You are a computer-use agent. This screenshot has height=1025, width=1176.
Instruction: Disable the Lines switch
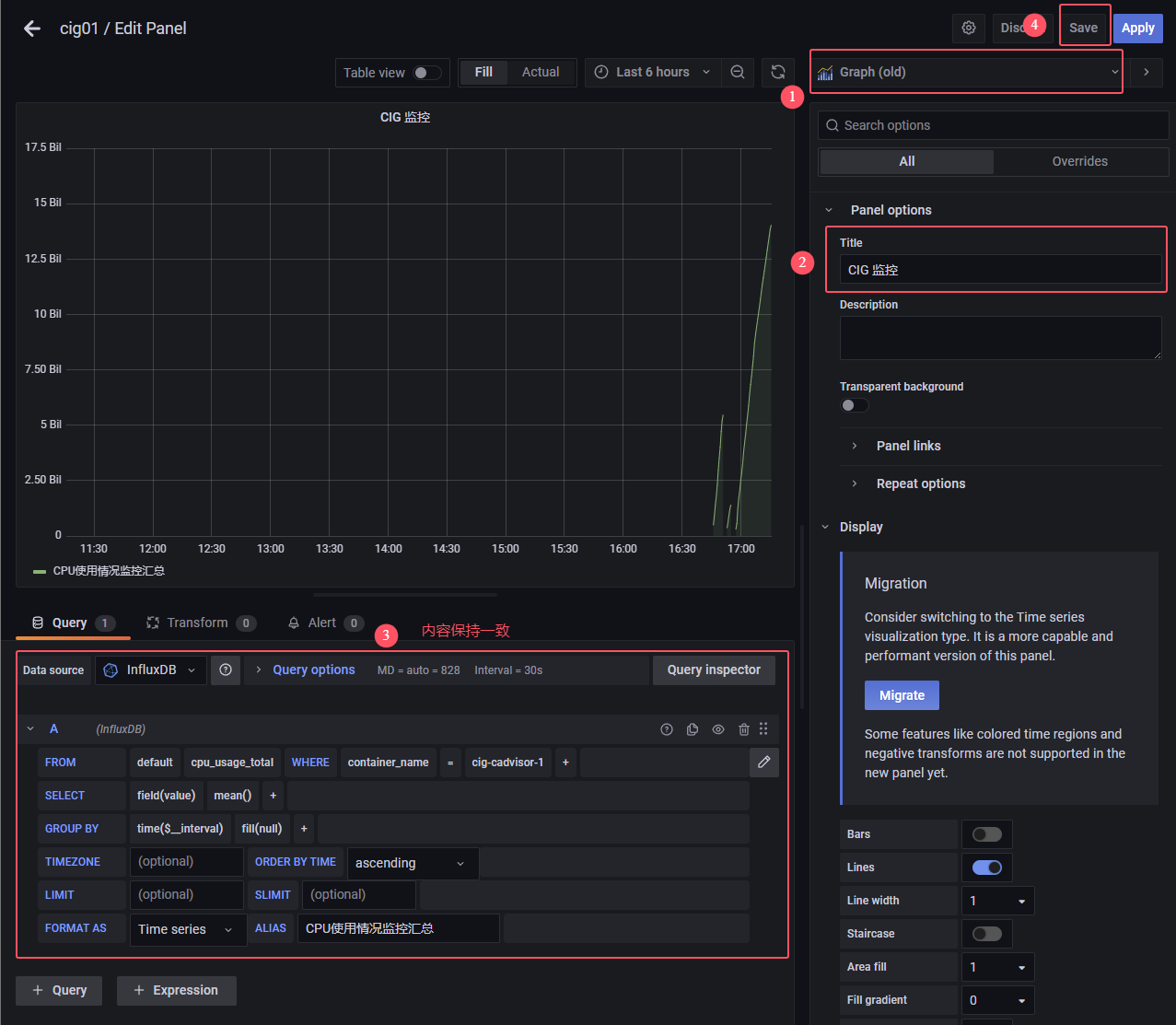pyautogui.click(x=987, y=868)
